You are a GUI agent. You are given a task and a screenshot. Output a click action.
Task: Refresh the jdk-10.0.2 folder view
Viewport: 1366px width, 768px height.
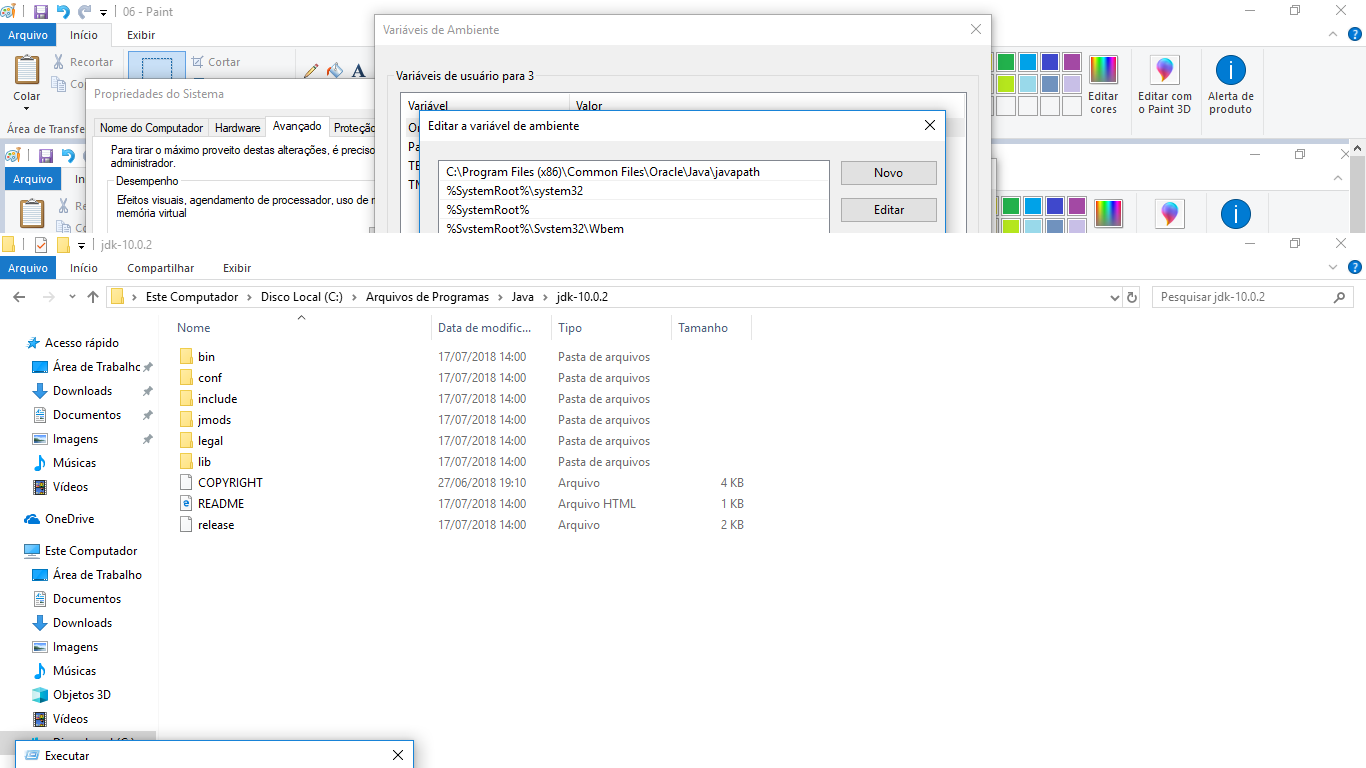[1132, 297]
